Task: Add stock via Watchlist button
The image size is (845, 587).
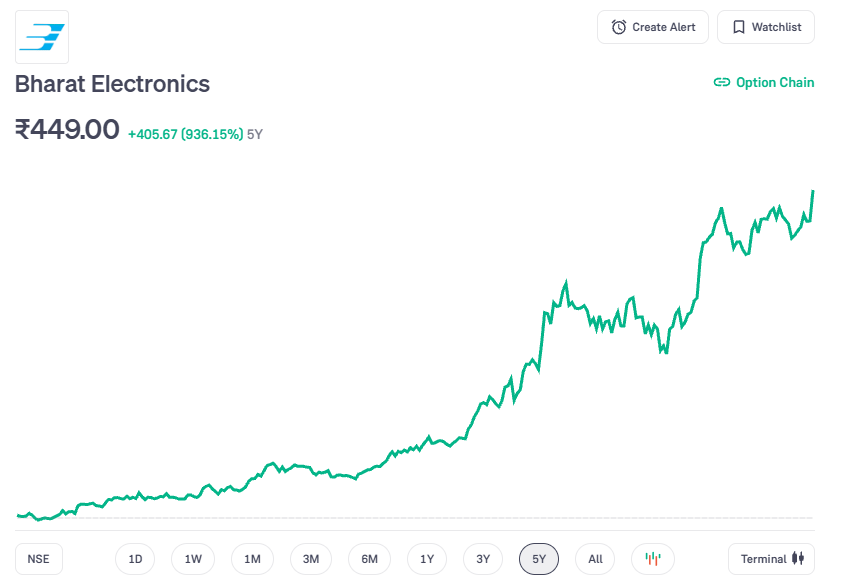Action: coord(766,27)
